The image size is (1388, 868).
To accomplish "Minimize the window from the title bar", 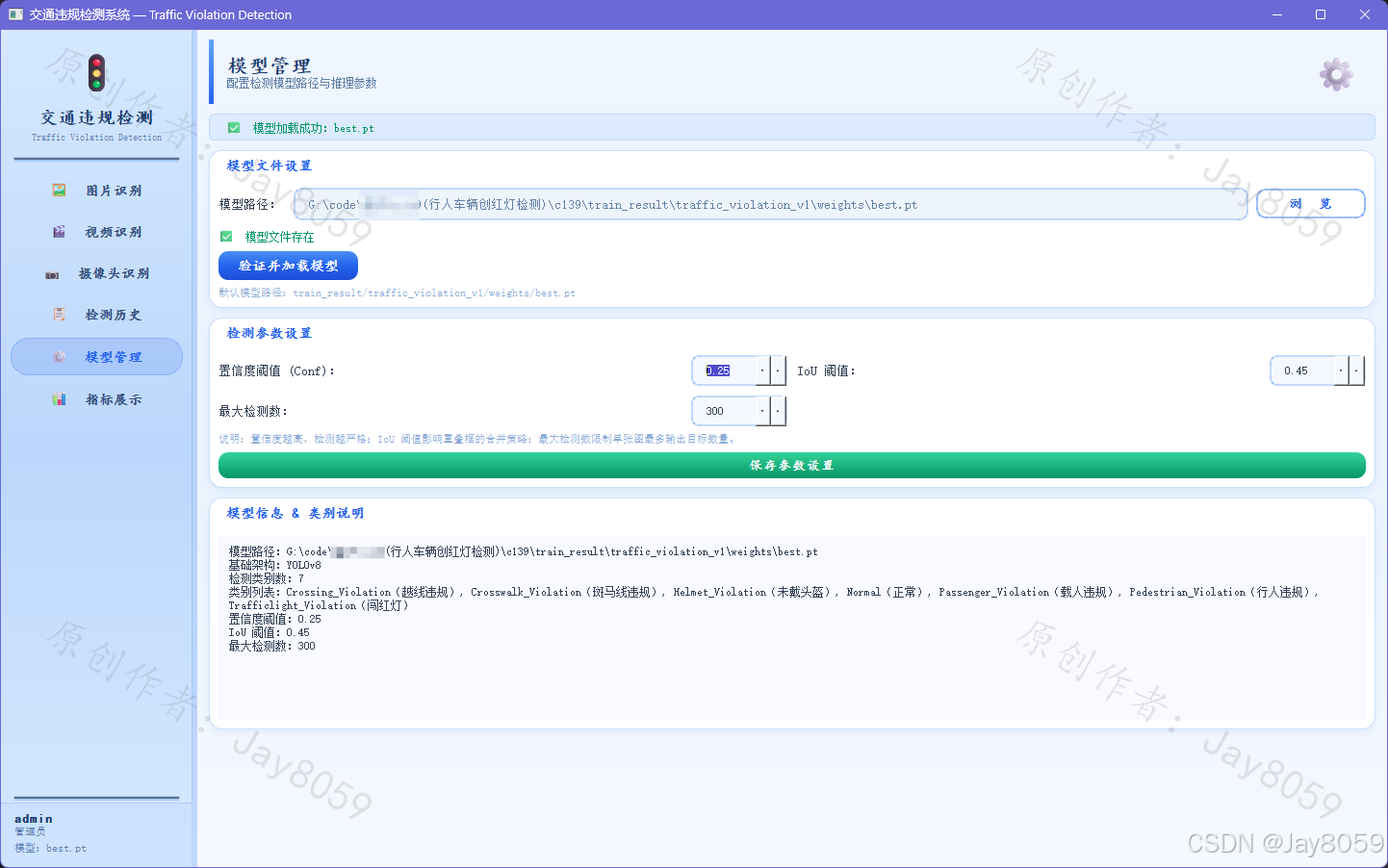I will click(x=1277, y=14).
